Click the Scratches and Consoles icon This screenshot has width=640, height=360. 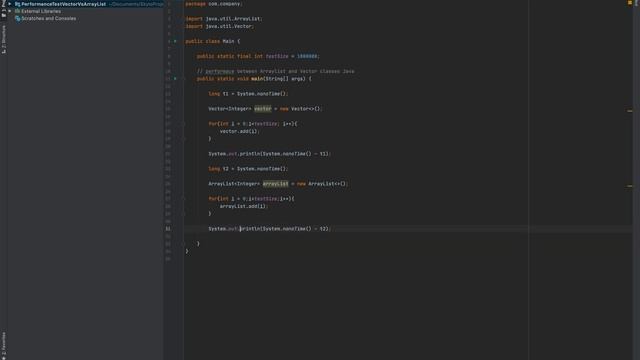coord(18,18)
